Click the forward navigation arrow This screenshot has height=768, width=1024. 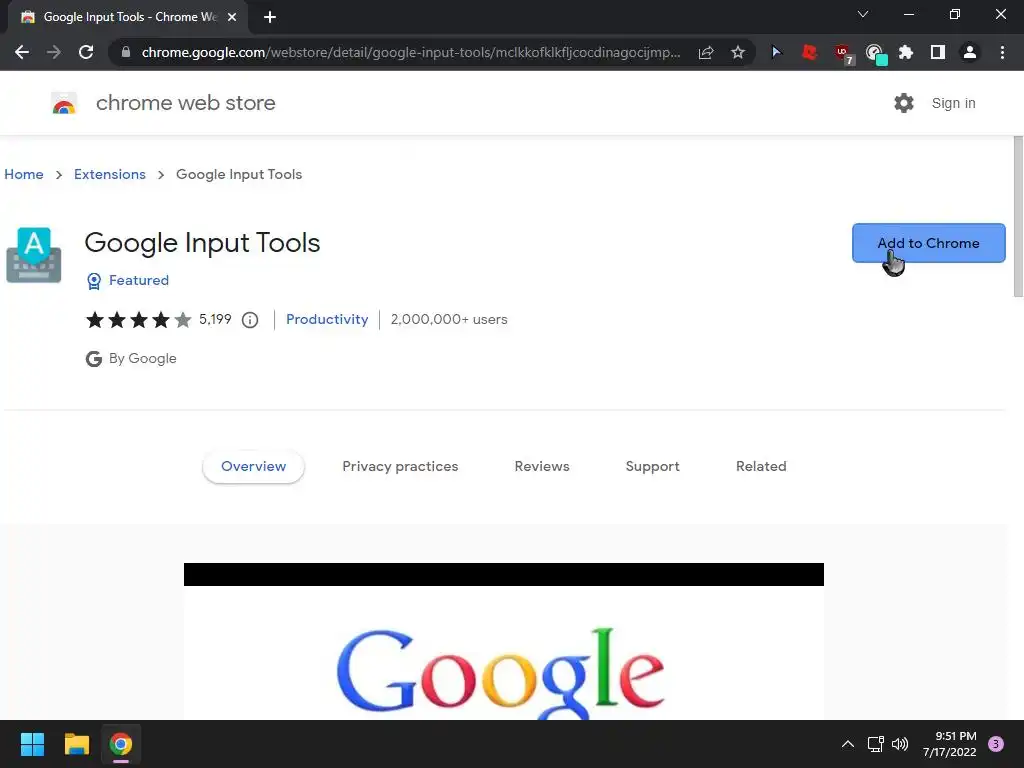54,52
